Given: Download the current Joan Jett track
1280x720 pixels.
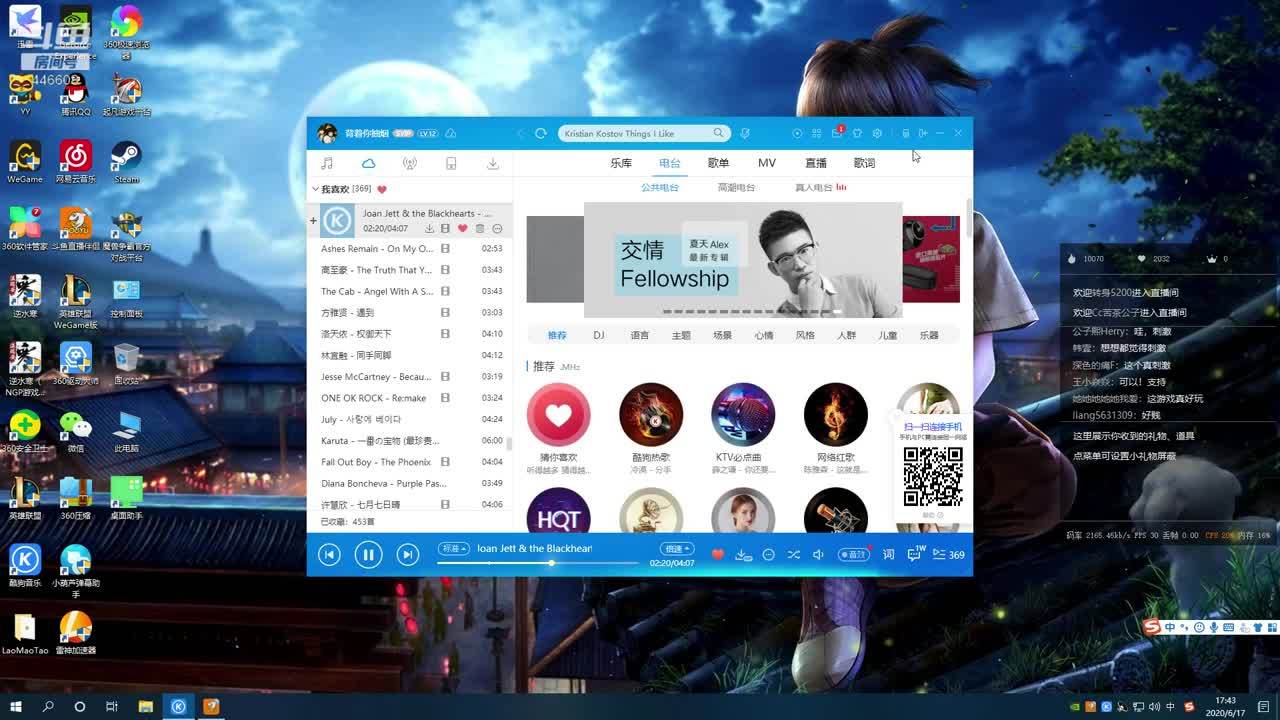Looking at the screenshot, I should tap(430, 229).
